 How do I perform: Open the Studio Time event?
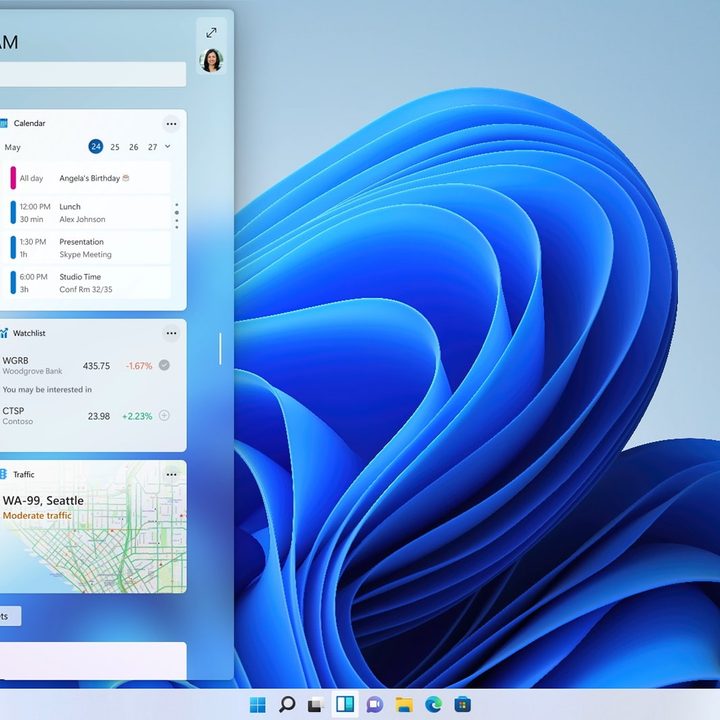pyautogui.click(x=86, y=283)
